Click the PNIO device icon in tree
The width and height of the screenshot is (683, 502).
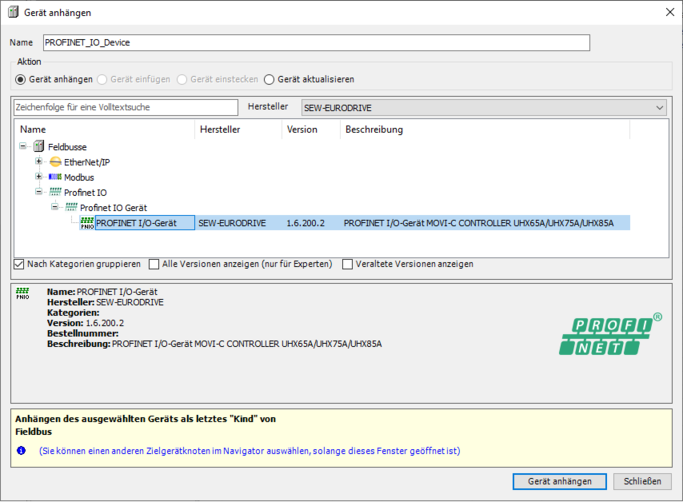coord(87,223)
